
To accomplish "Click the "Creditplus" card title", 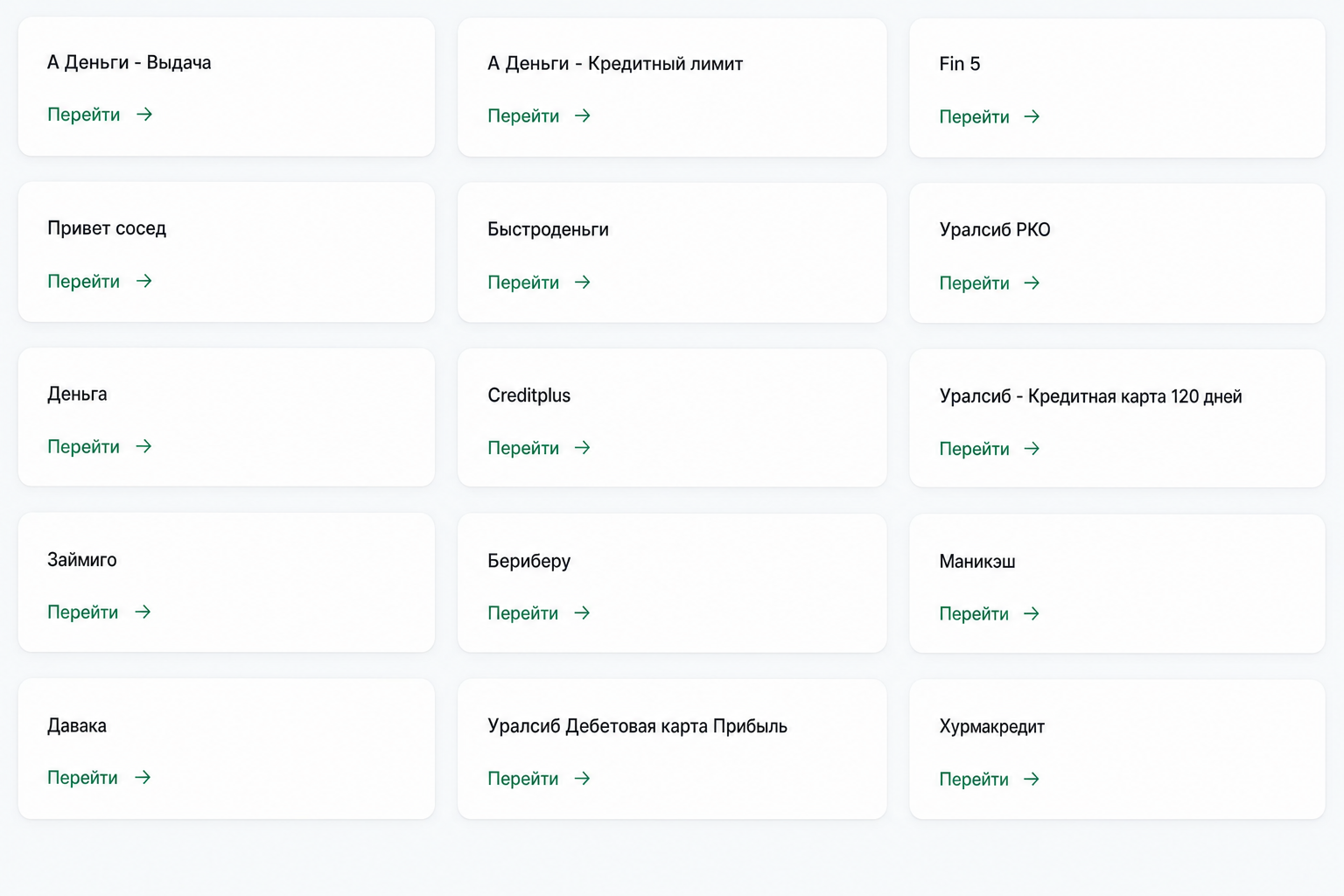I will (529, 395).
